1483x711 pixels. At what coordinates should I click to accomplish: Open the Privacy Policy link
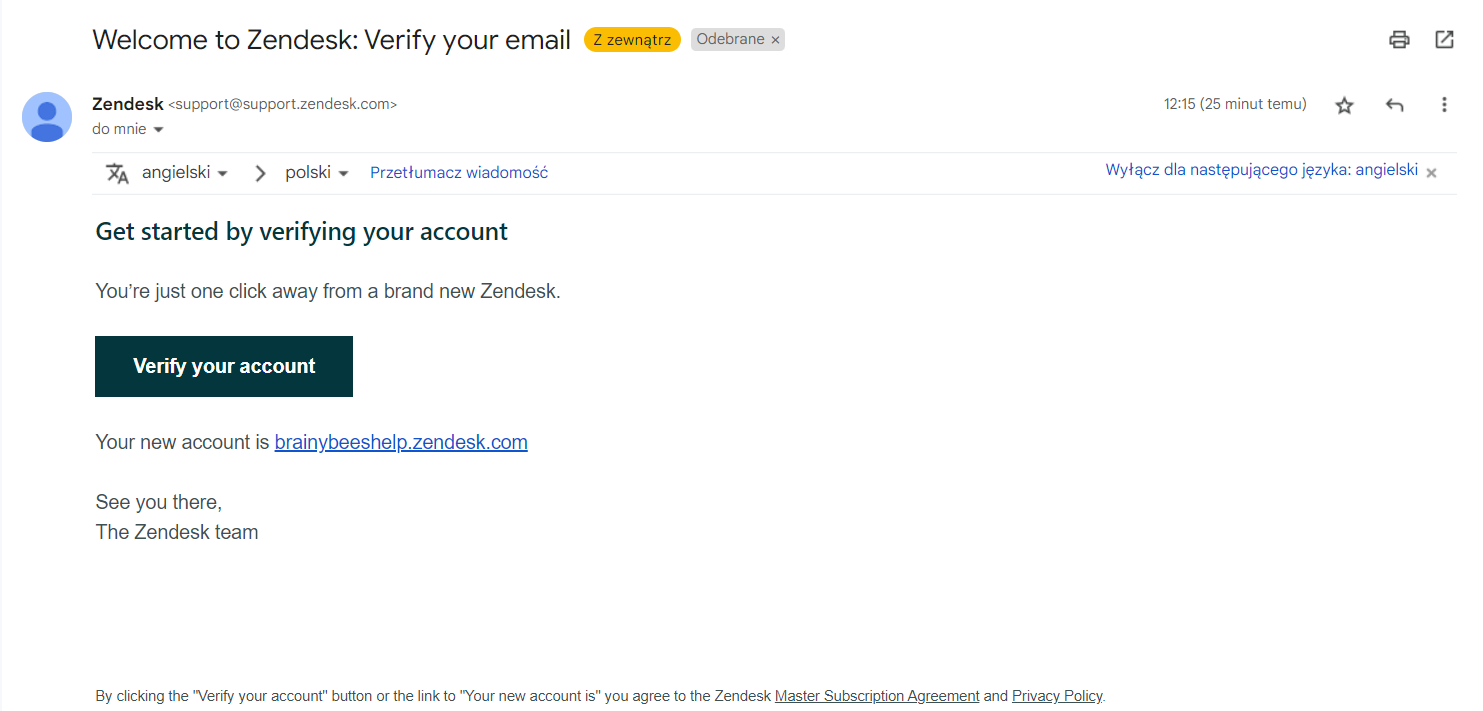1056,696
